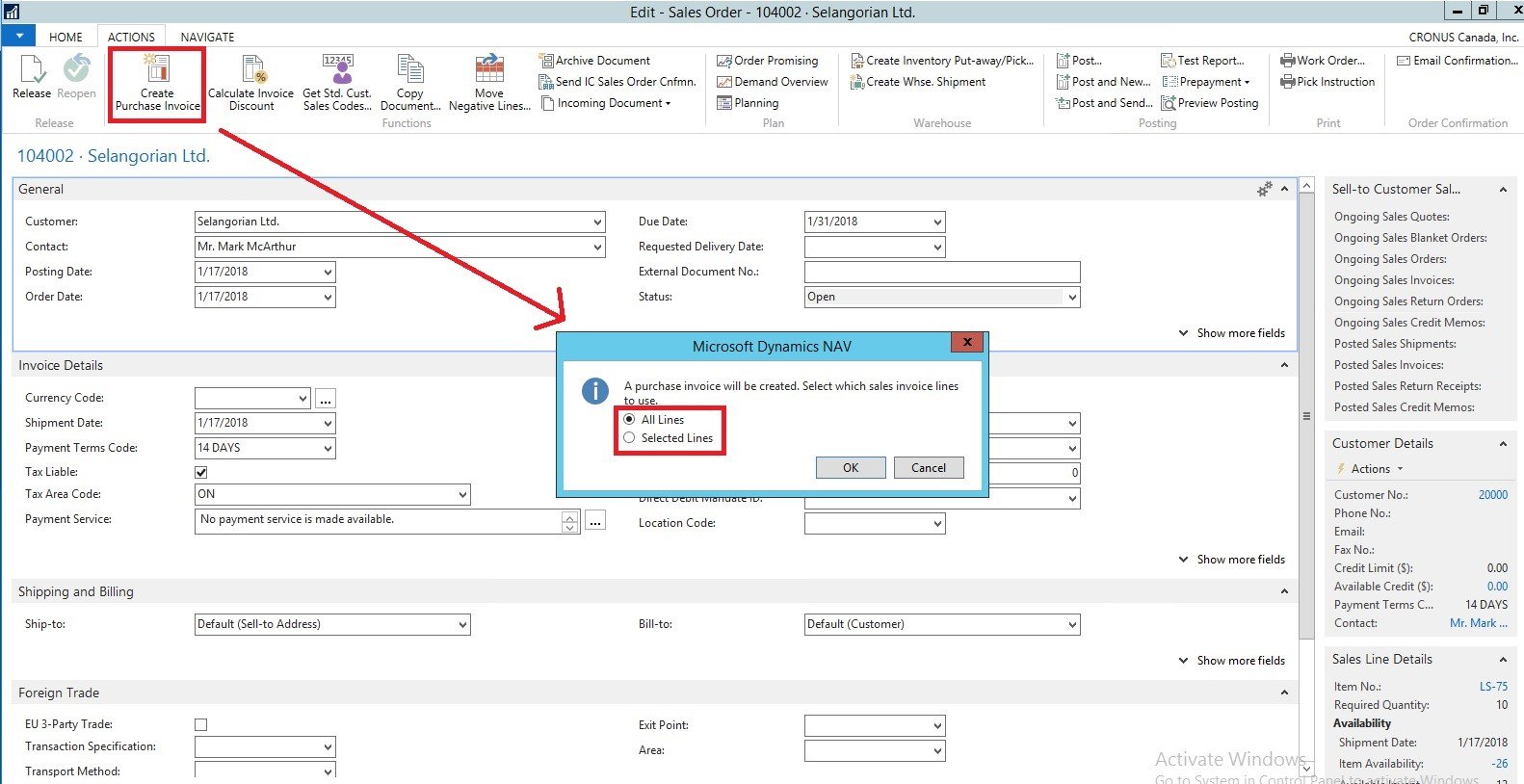Click Archive Document

tap(594, 61)
